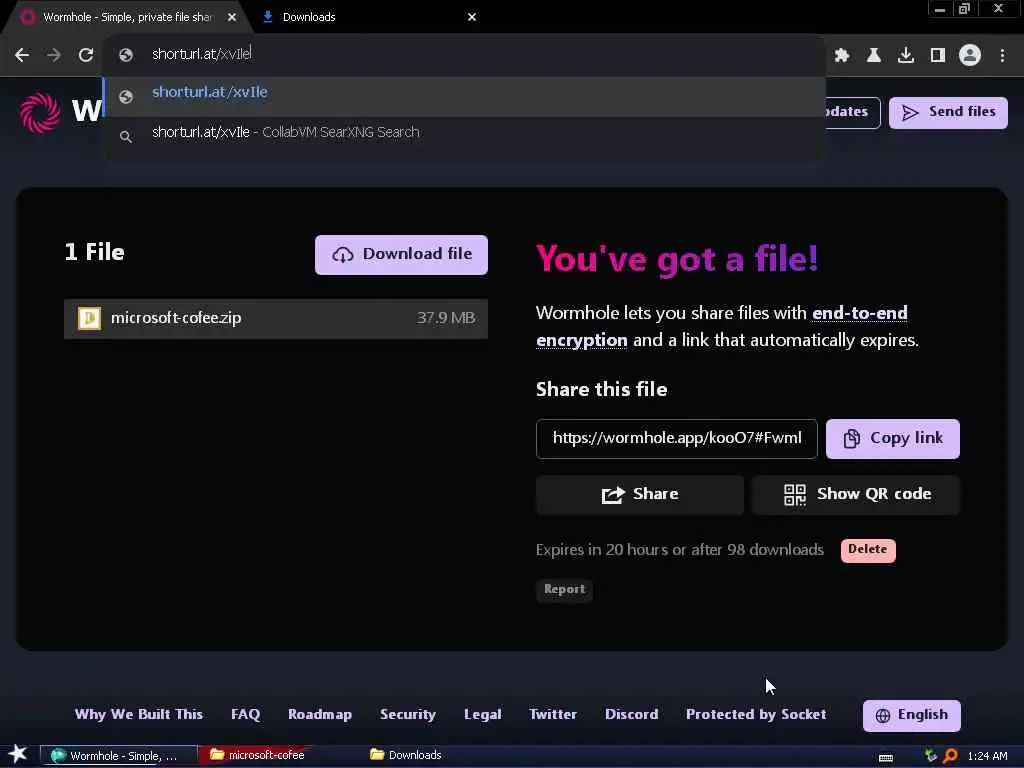Click the magnifier search tray icon
The image size is (1024, 768).
point(951,756)
